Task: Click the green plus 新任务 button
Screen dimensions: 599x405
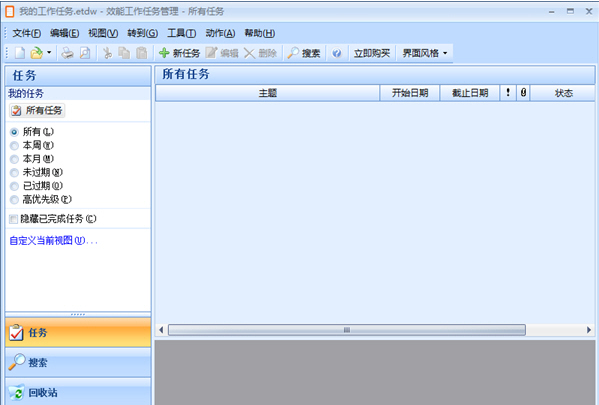Action: tap(179, 53)
